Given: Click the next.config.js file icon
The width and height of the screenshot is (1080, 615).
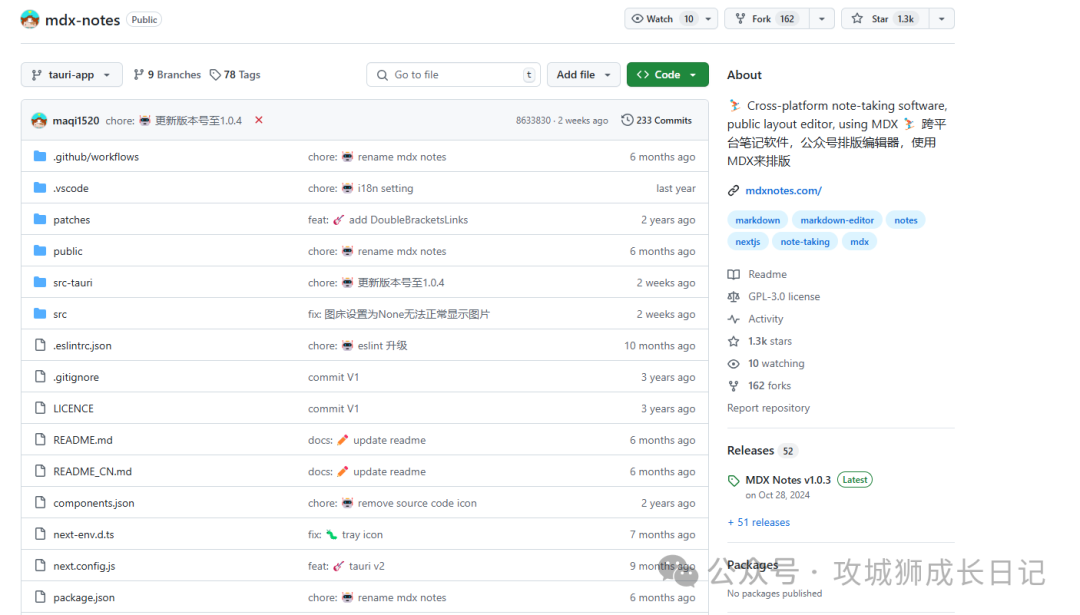Looking at the screenshot, I should point(40,566).
